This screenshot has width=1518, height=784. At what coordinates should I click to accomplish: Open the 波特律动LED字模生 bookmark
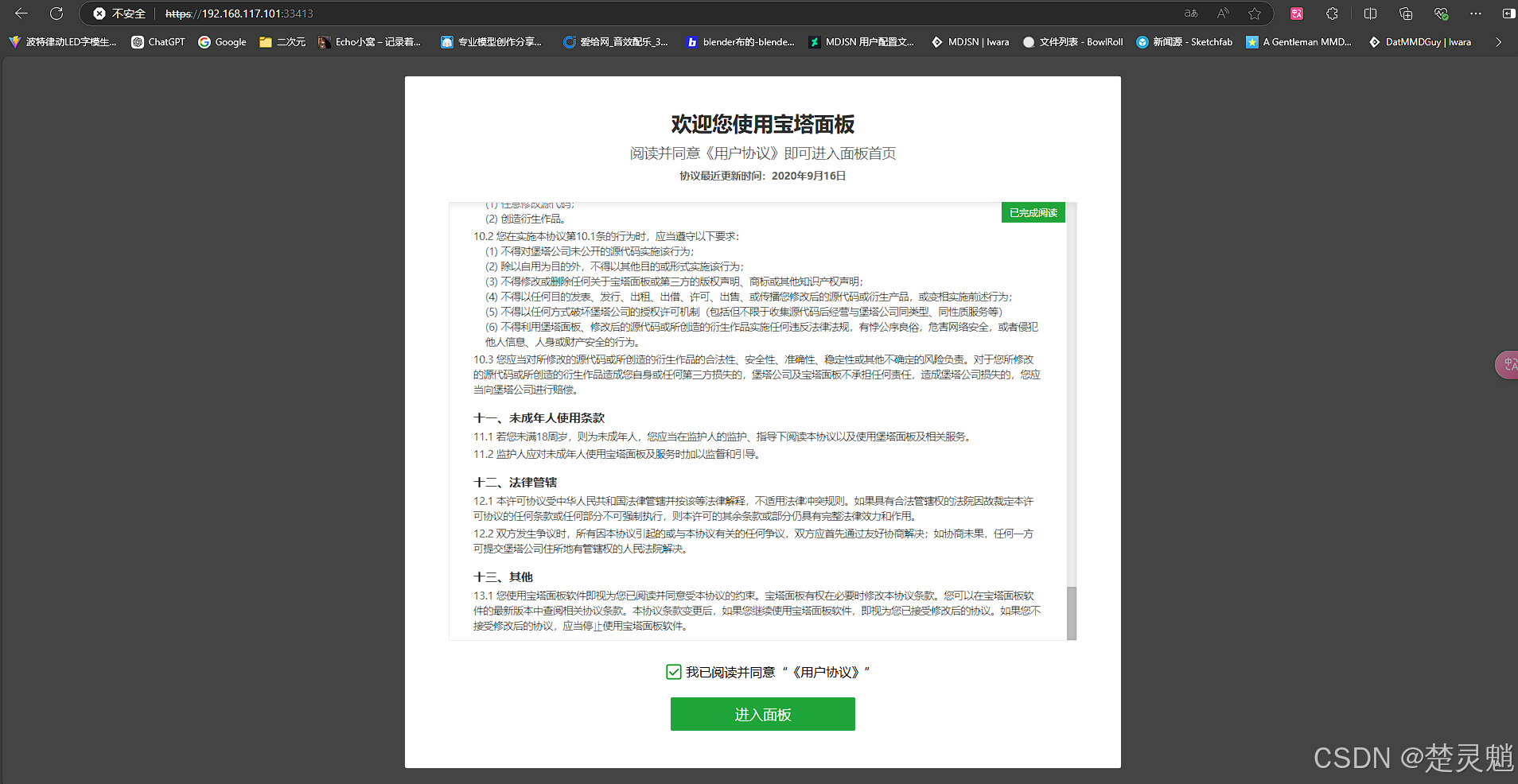[x=63, y=42]
